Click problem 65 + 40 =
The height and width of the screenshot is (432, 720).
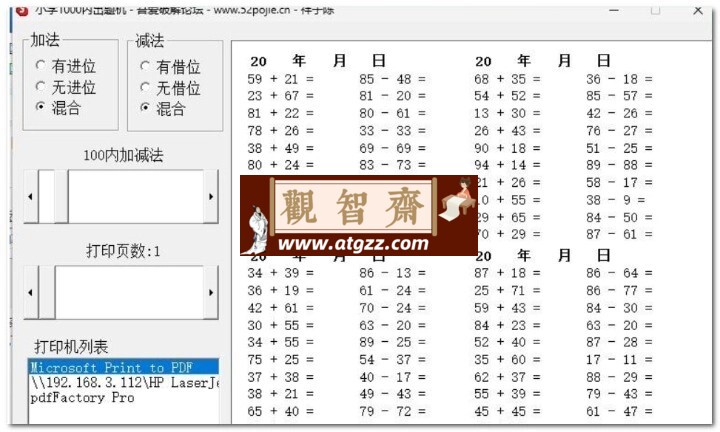click(281, 411)
